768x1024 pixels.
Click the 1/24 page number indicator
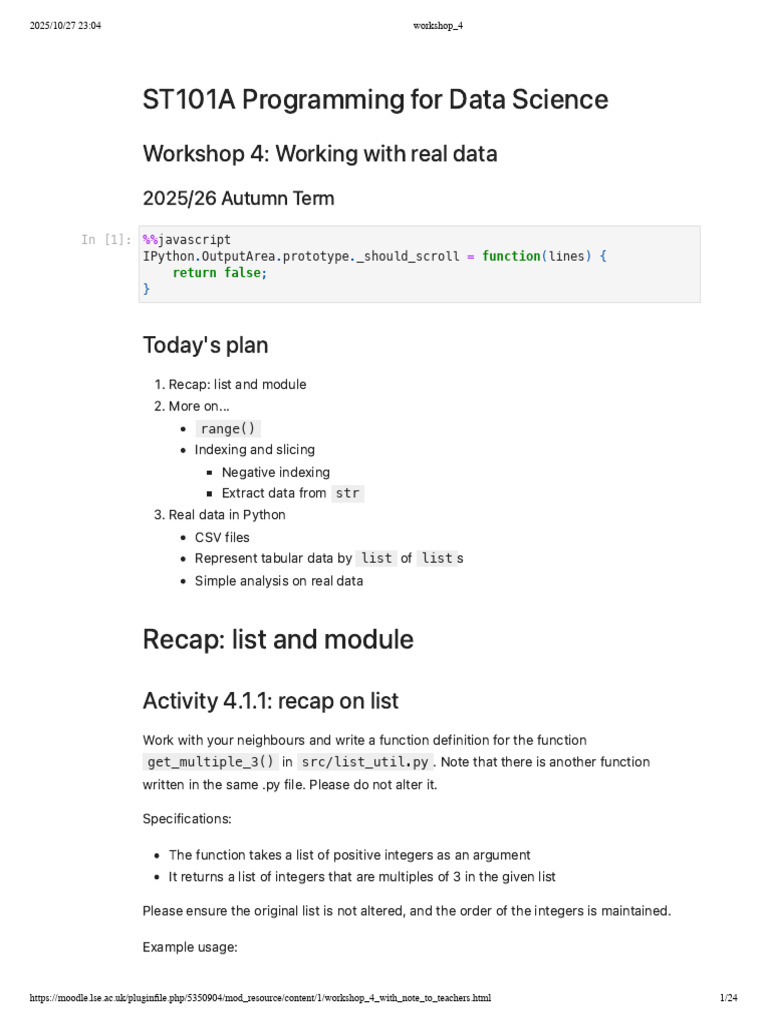(x=728, y=998)
